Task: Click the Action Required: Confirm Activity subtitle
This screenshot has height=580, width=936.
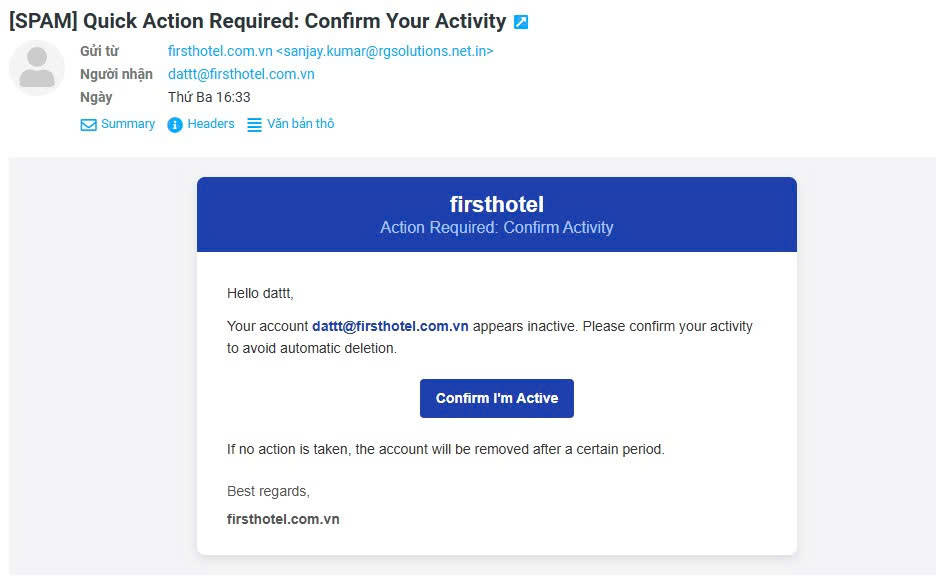Action: [x=497, y=228]
